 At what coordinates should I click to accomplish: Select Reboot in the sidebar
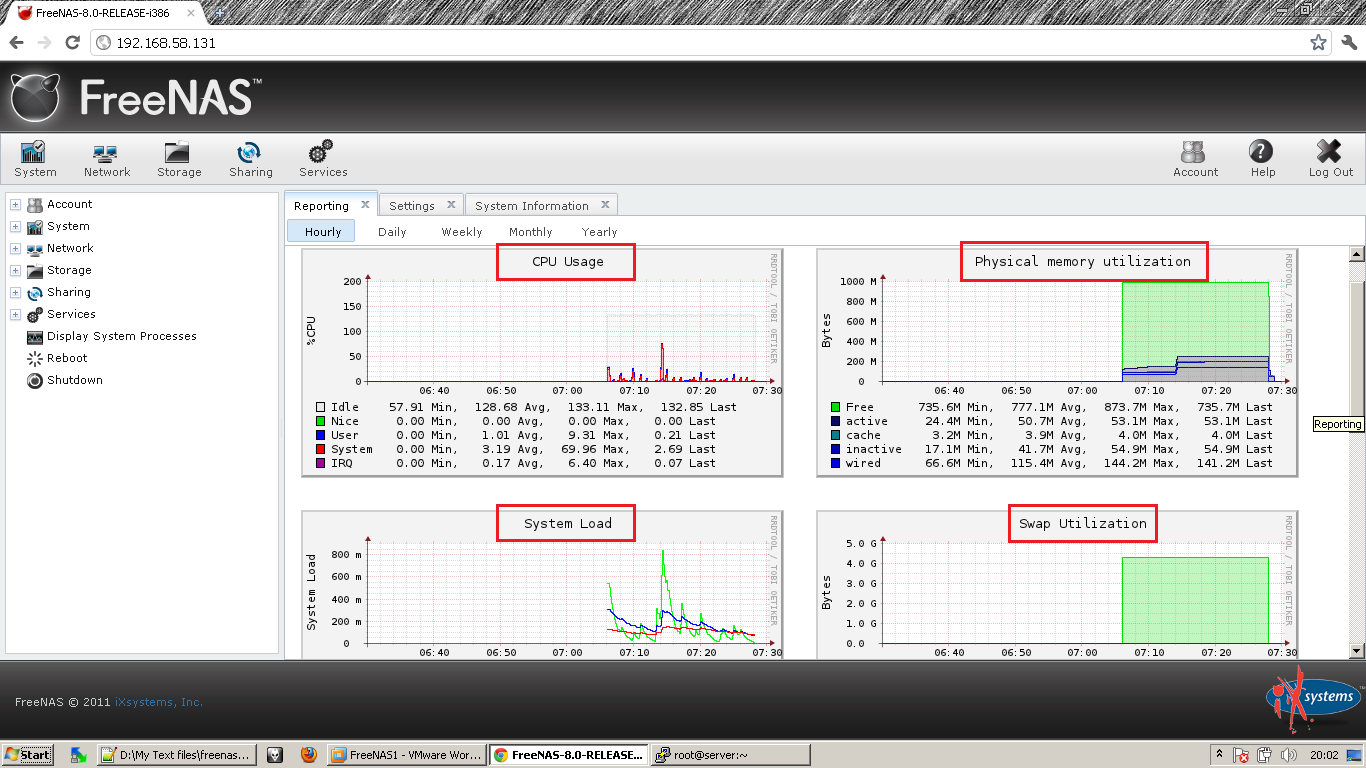pos(67,358)
